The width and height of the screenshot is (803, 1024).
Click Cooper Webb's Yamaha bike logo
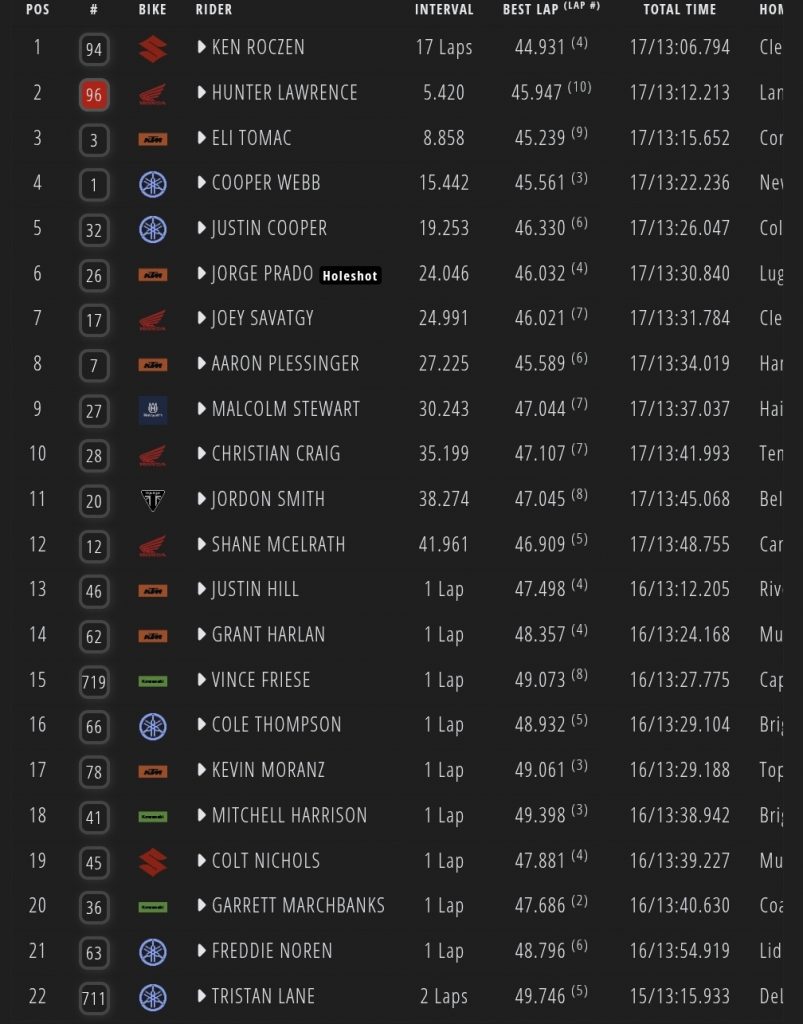click(x=153, y=184)
